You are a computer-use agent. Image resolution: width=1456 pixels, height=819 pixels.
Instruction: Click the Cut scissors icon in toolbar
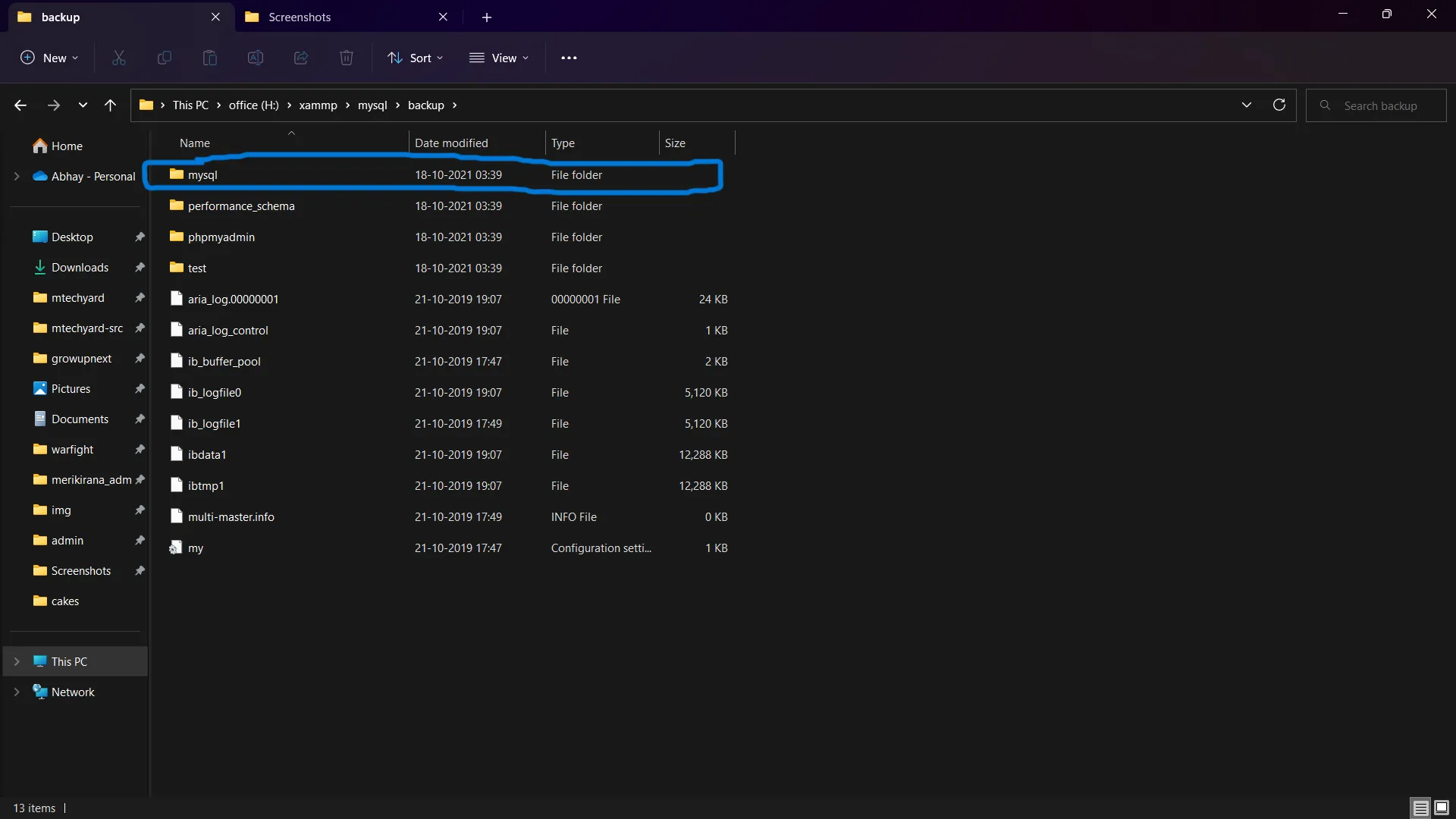point(119,58)
